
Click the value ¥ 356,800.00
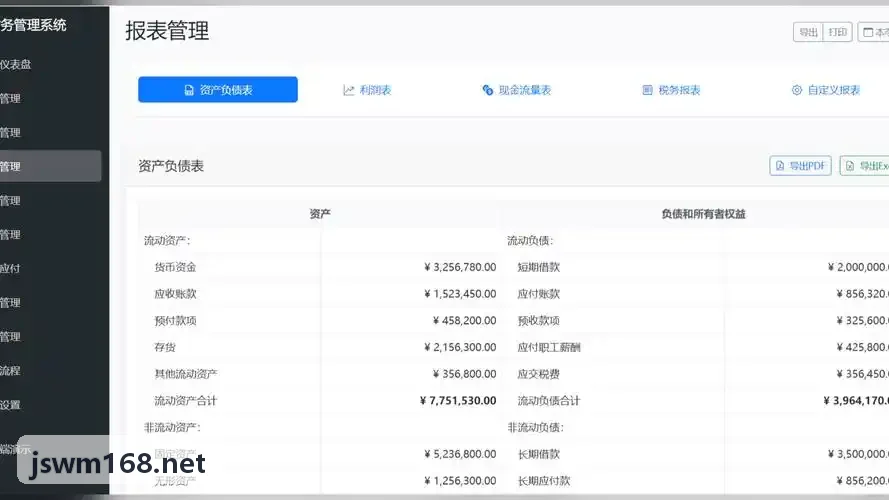pos(464,374)
